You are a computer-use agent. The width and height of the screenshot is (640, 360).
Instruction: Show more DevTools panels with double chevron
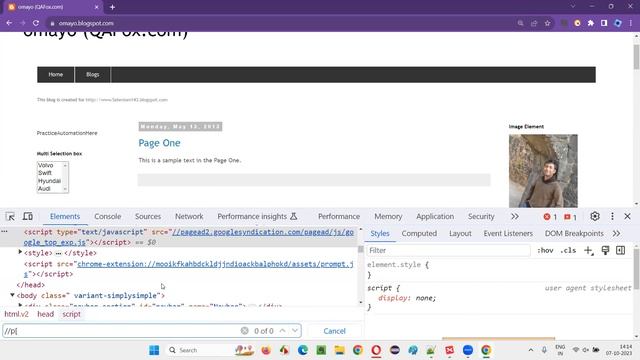[x=515, y=216]
